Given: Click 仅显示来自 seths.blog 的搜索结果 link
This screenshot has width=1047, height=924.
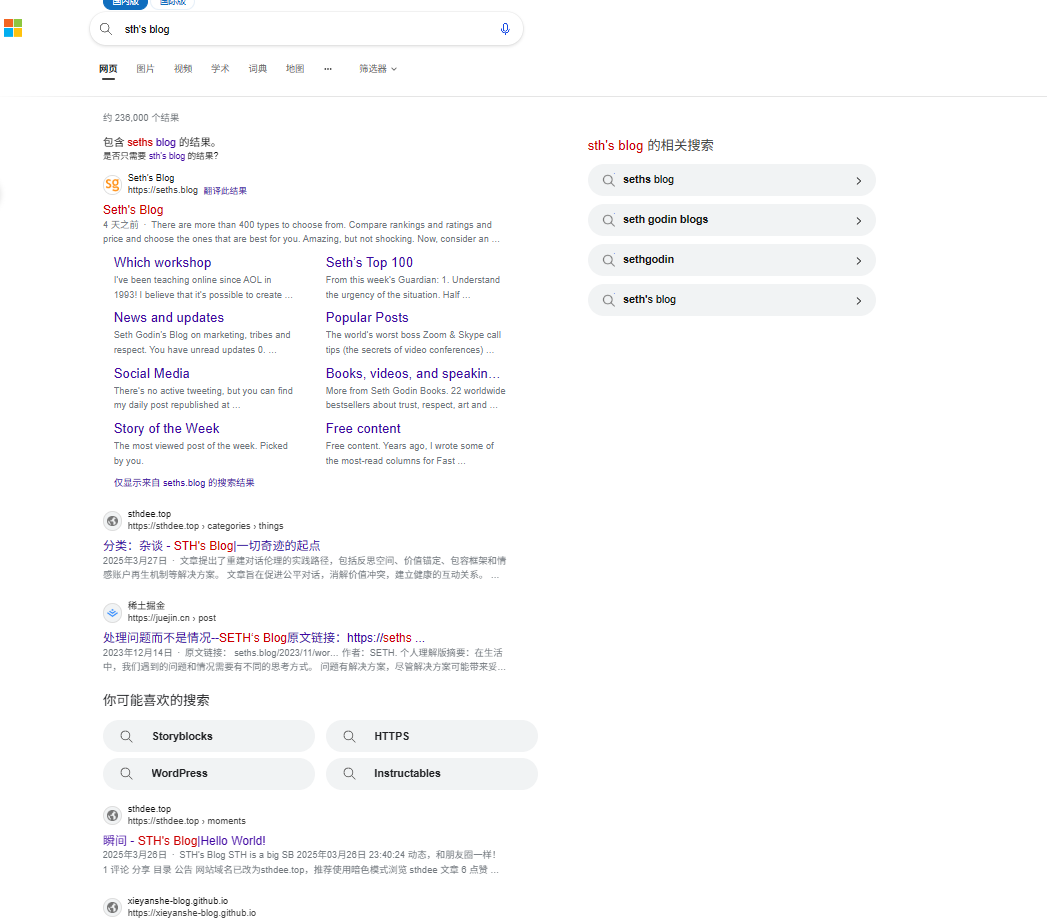Looking at the screenshot, I should 184,483.
